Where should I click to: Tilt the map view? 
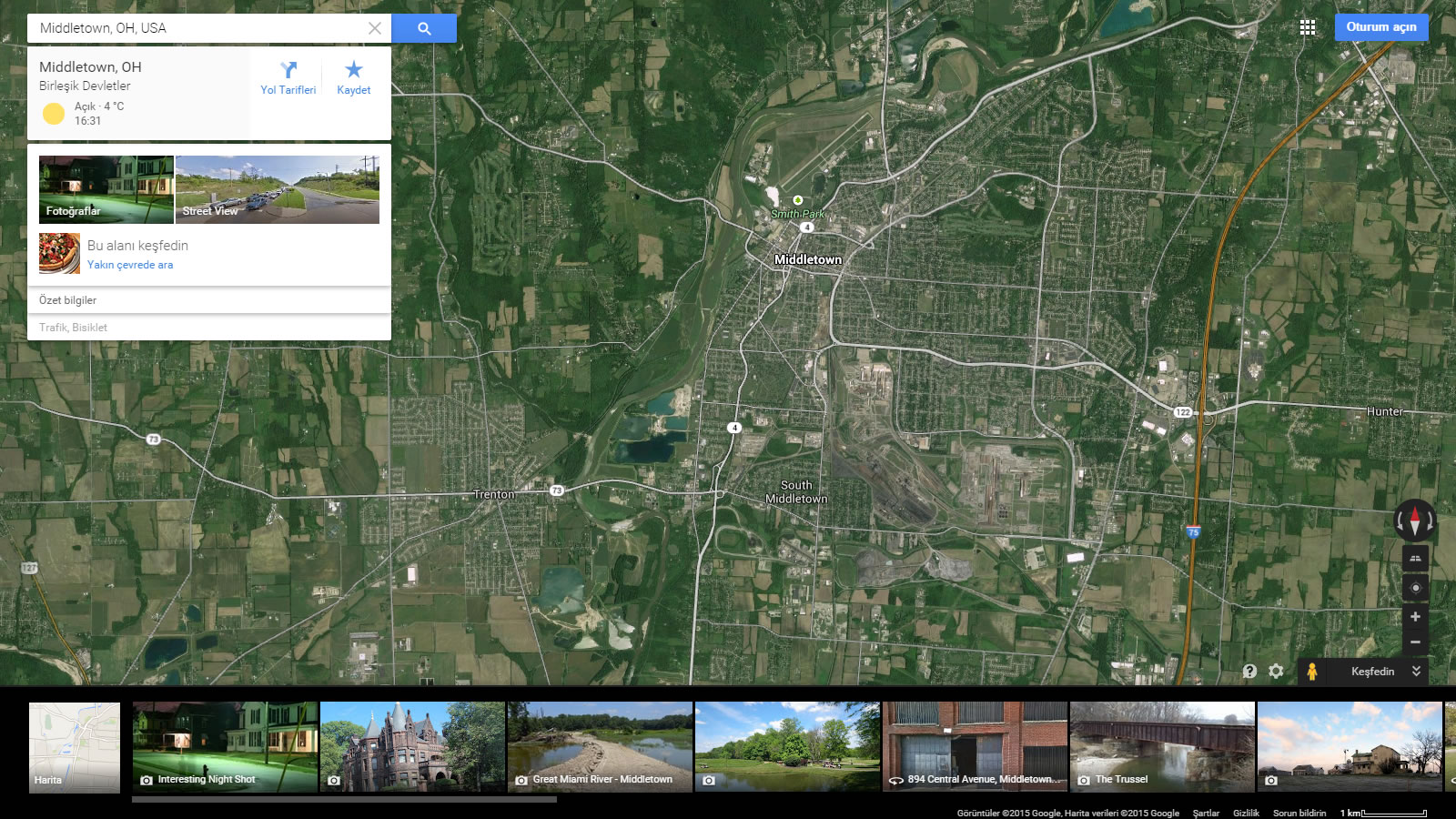[1414, 558]
